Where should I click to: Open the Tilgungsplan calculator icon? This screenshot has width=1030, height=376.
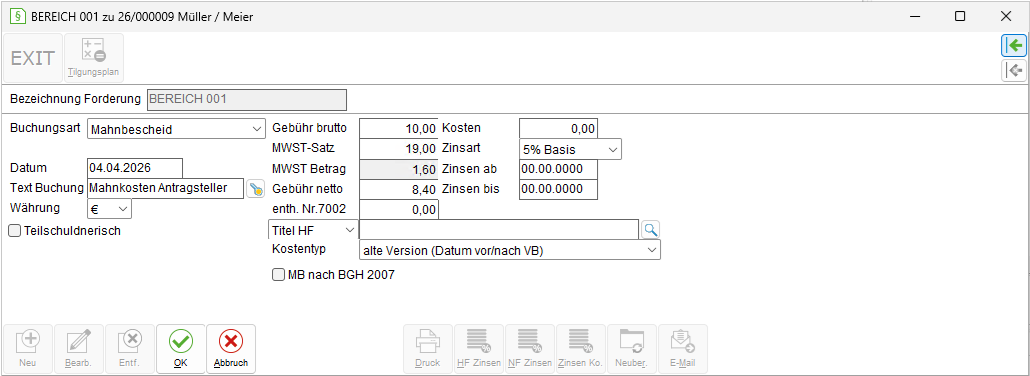(93, 58)
